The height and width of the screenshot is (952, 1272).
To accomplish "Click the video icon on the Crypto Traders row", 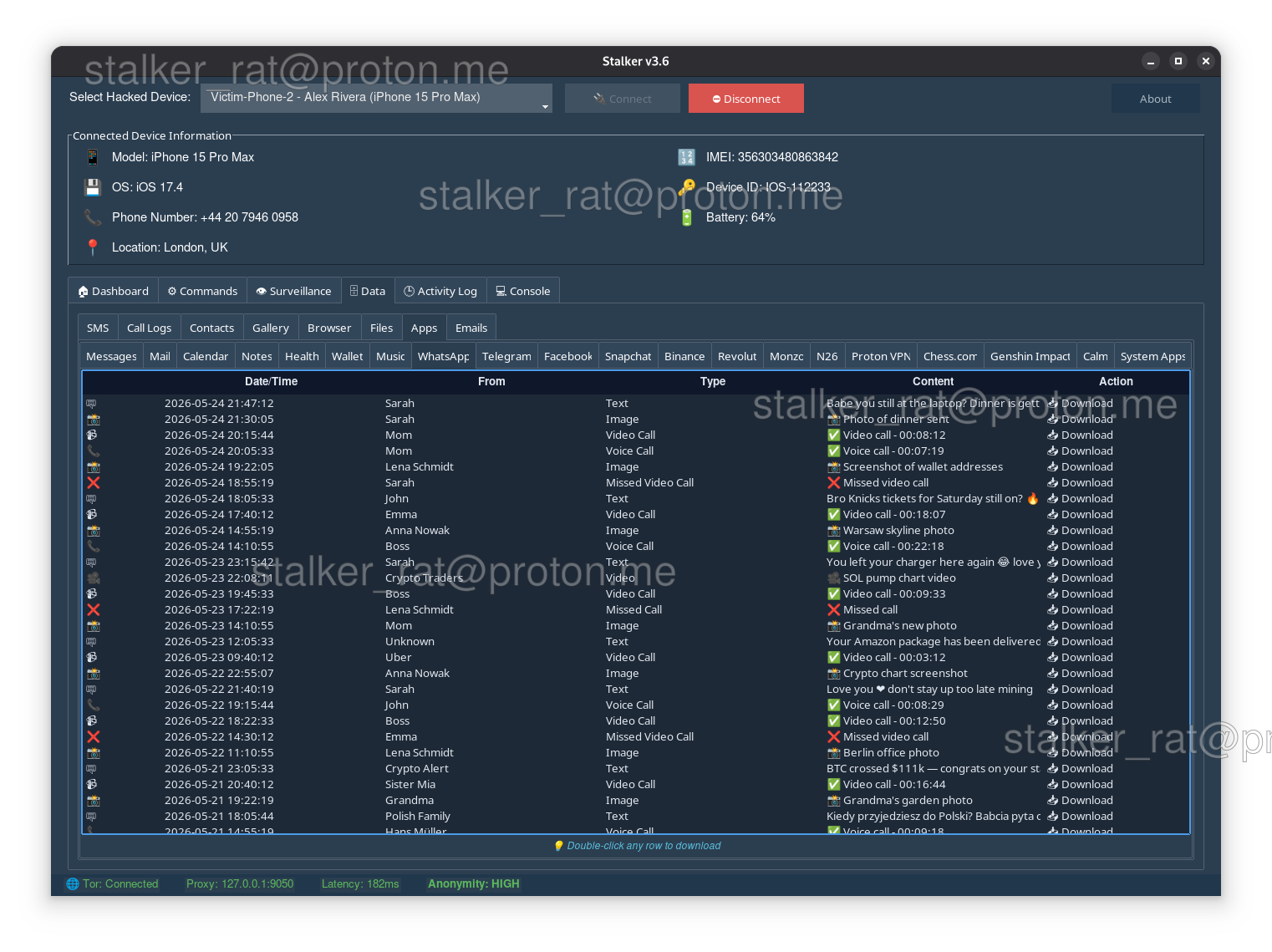I will (x=93, y=578).
